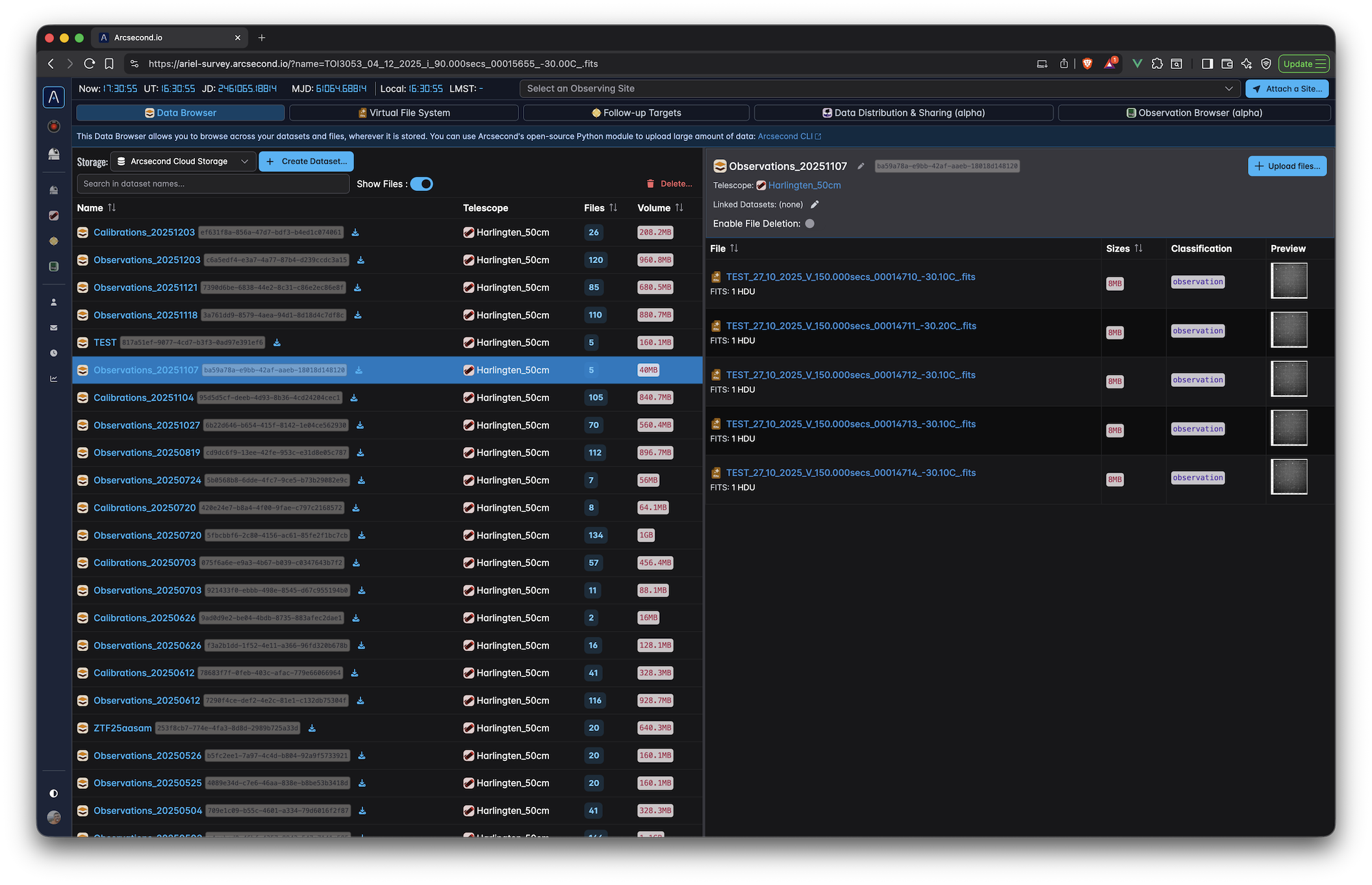This screenshot has height=885, width=1372.
Task: Open the clock icon in sidebar
Action: pos(54,353)
